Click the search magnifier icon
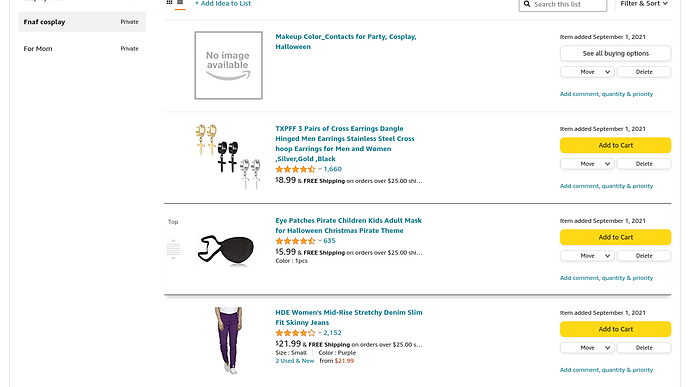Image resolution: width=690 pixels, height=387 pixels. click(527, 4)
